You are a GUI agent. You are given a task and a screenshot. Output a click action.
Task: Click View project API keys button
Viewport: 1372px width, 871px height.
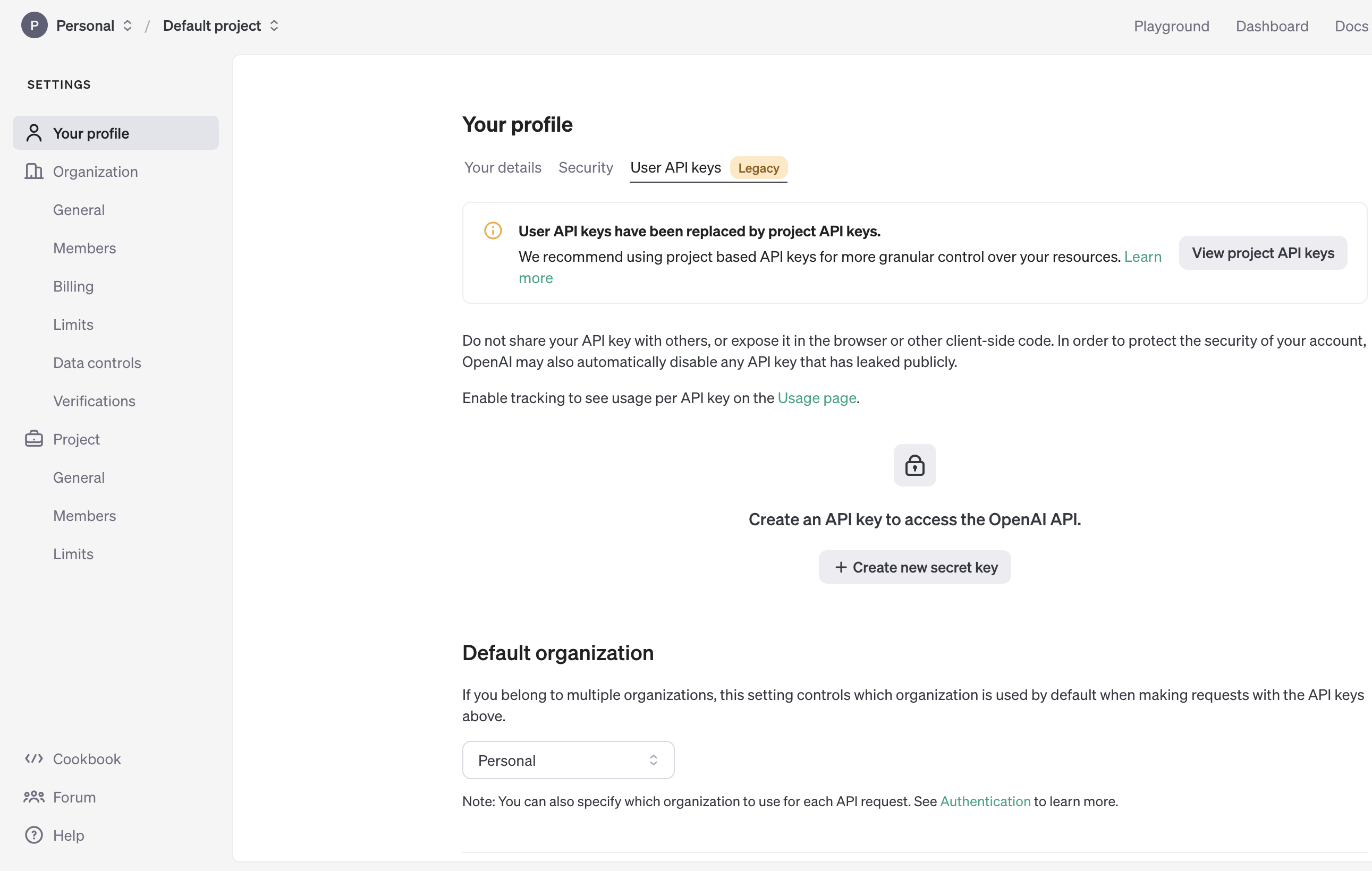point(1262,253)
